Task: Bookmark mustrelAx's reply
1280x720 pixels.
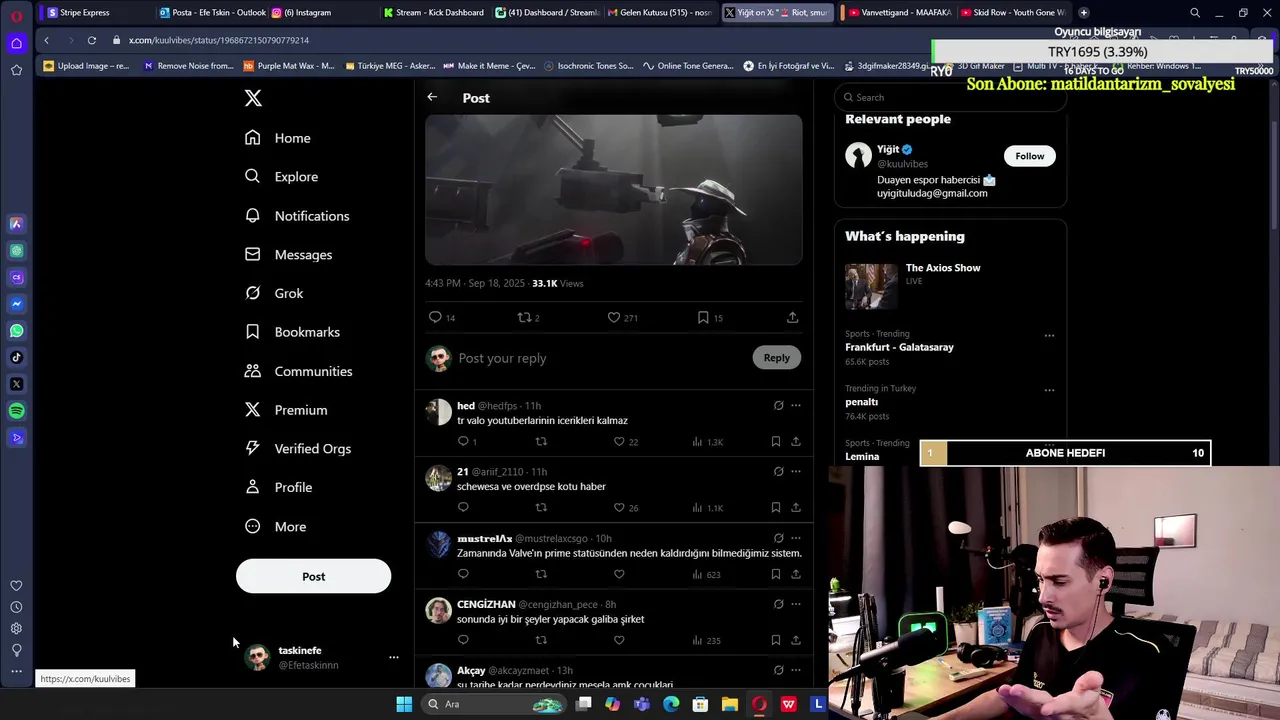Action: coord(775,574)
